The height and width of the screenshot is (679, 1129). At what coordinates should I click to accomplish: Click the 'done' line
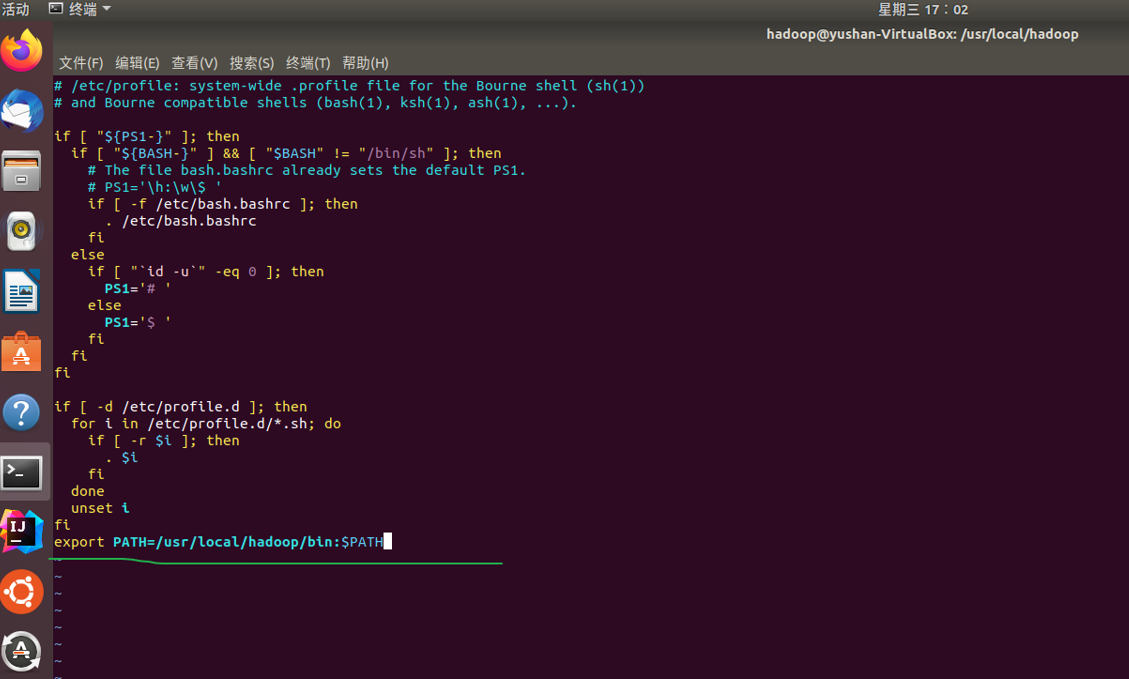[x=87, y=491]
